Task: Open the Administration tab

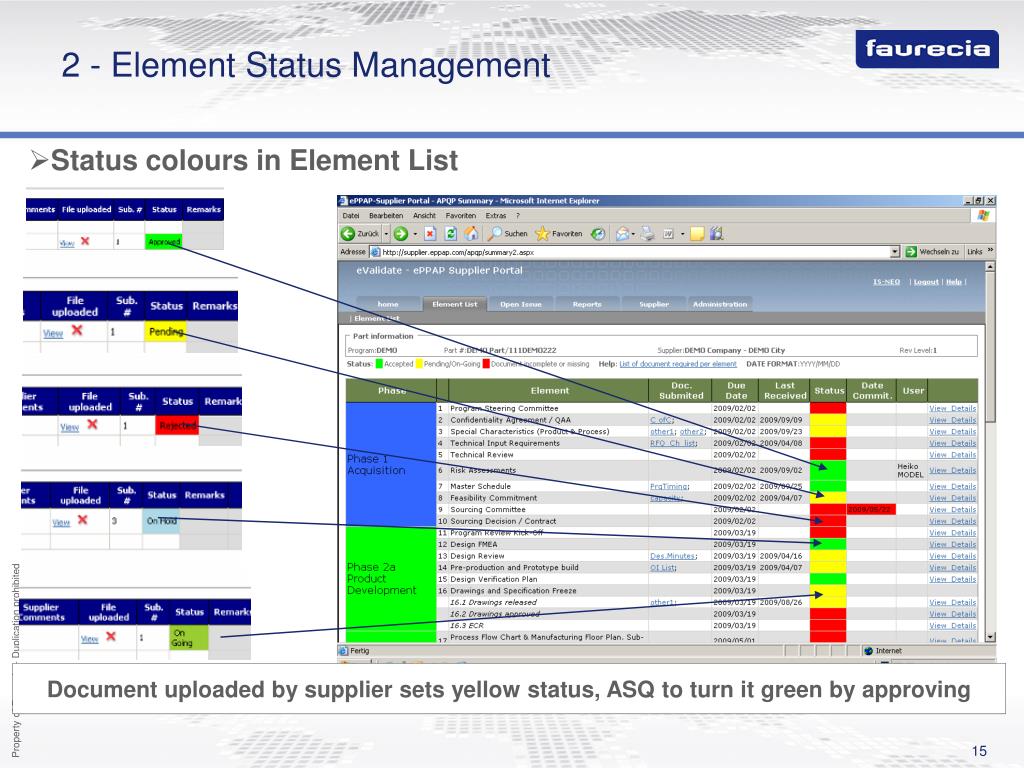Action: [720, 304]
